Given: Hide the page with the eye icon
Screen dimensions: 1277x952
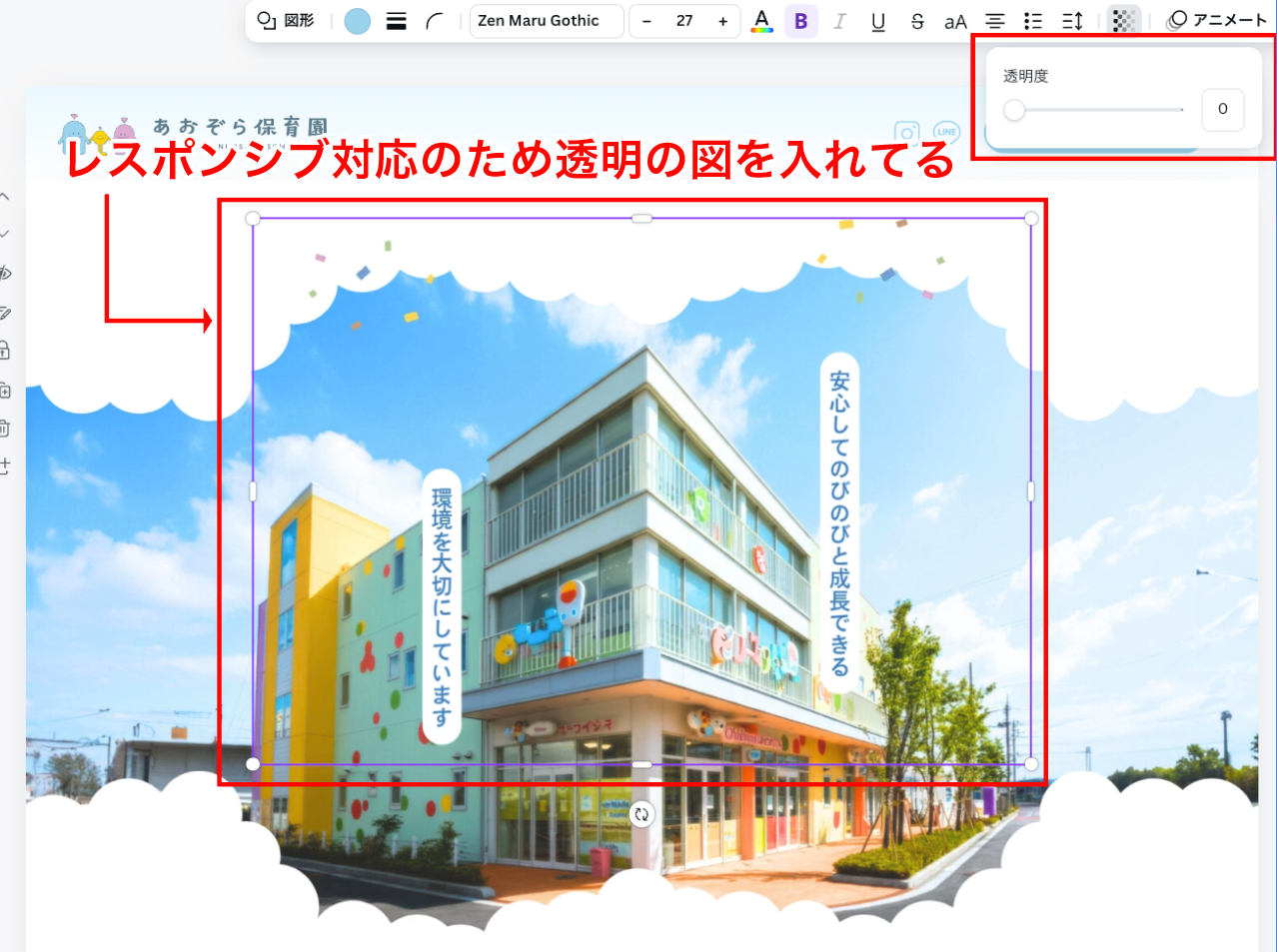Looking at the screenshot, I should [x=4, y=273].
